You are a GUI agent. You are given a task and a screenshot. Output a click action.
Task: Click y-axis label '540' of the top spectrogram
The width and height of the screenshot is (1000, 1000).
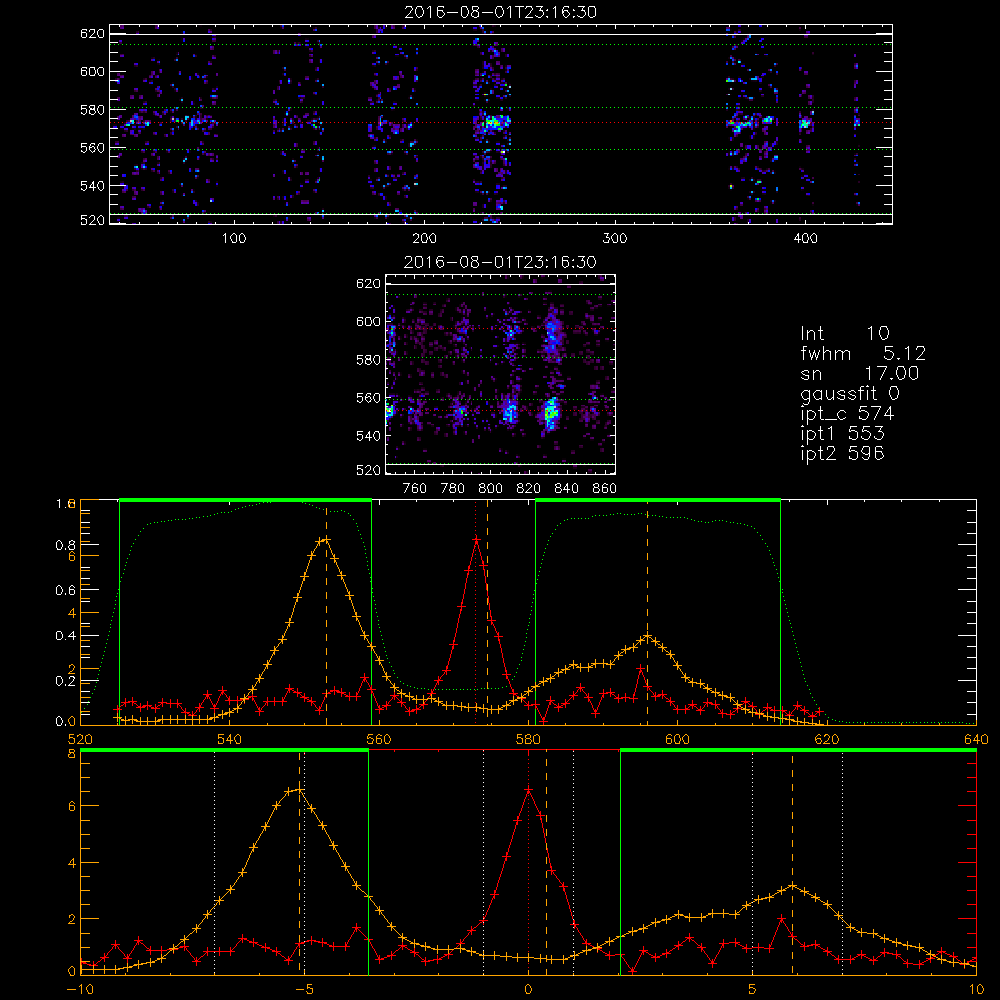(x=92, y=186)
